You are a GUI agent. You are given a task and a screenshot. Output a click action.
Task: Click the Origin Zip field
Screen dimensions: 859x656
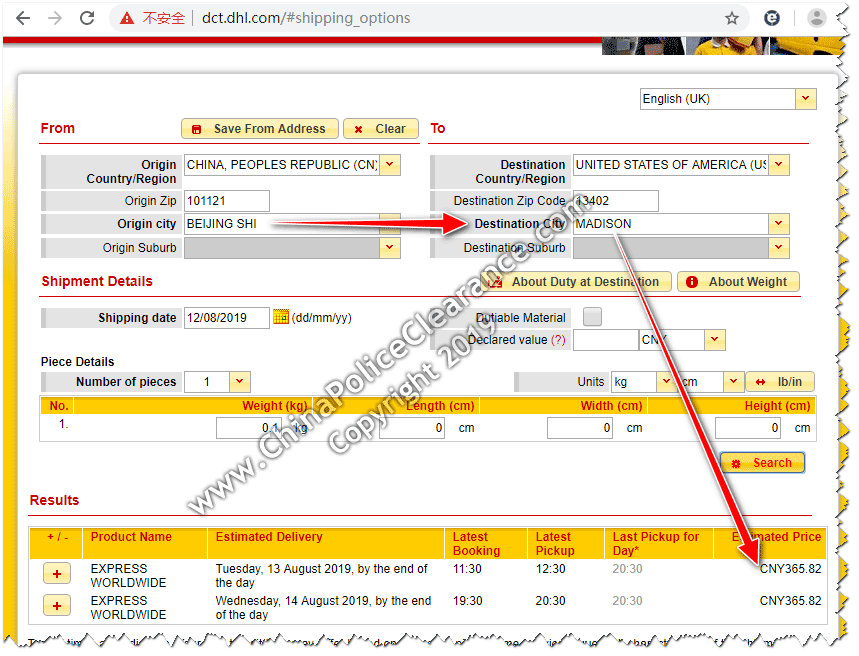[x=227, y=201]
